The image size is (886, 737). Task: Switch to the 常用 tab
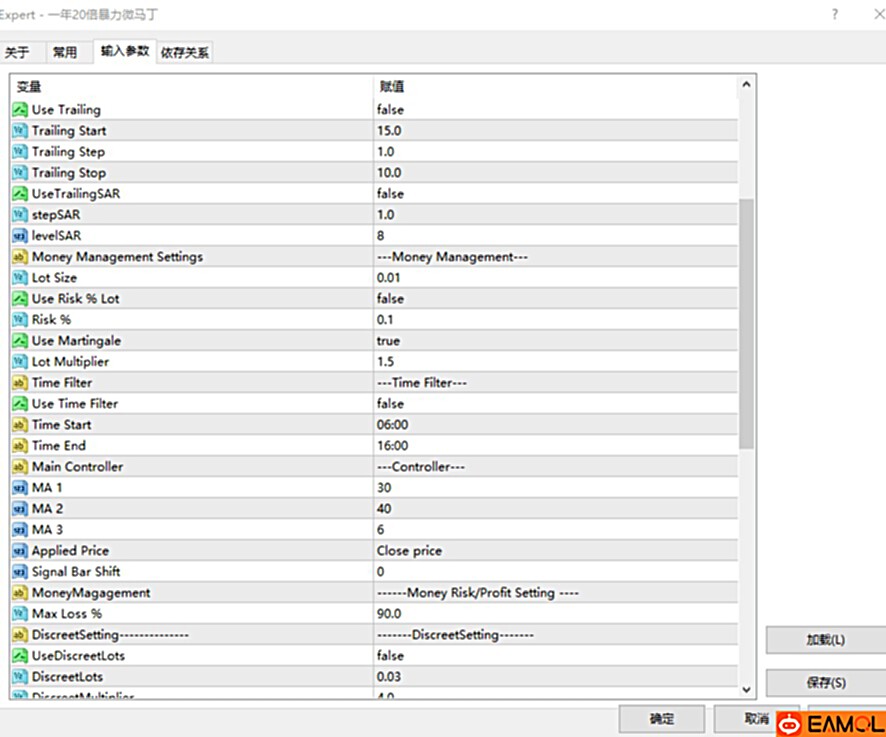click(x=65, y=53)
